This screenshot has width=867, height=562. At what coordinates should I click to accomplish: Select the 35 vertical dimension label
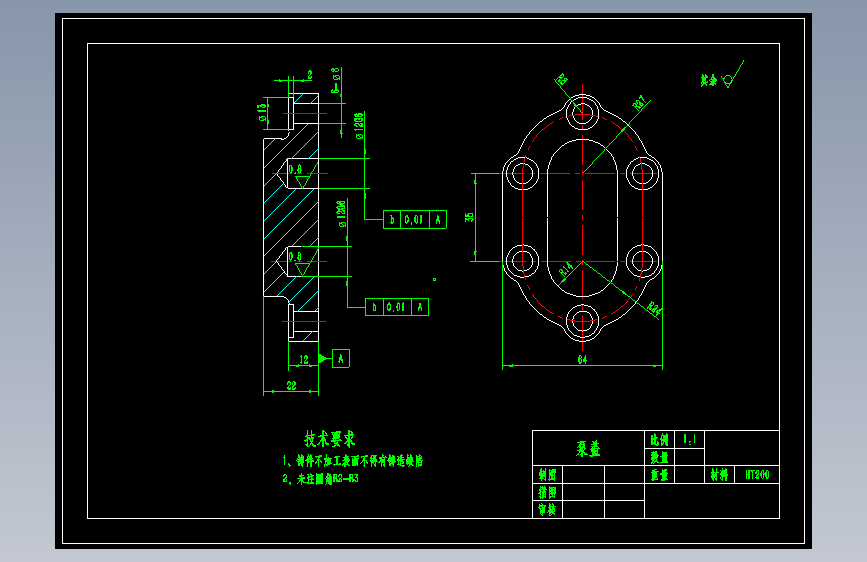pyautogui.click(x=469, y=217)
